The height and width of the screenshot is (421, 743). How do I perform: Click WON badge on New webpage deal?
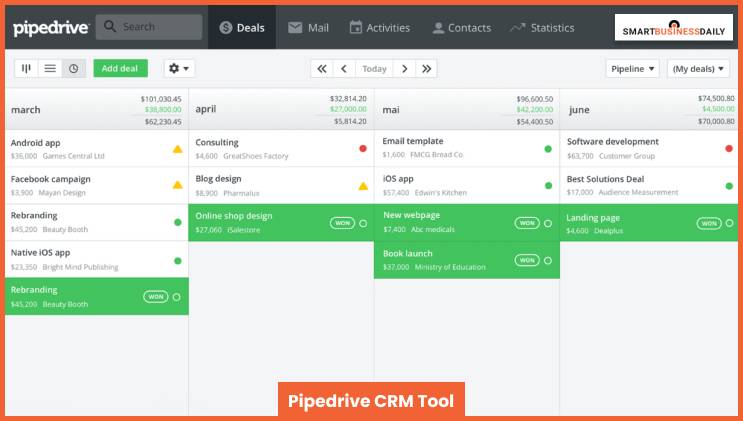pyautogui.click(x=527, y=223)
